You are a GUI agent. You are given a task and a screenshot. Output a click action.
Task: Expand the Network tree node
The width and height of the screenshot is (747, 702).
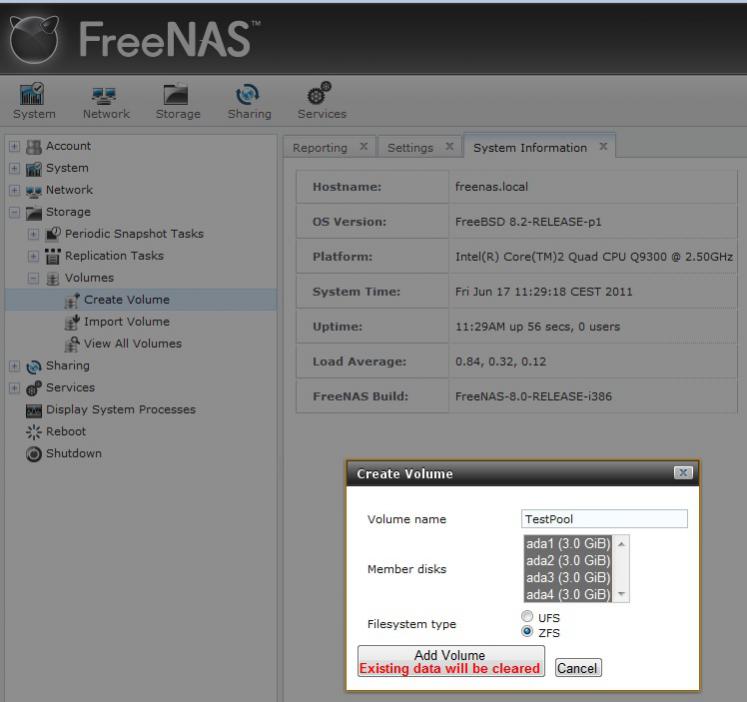pyautogui.click(x=14, y=190)
